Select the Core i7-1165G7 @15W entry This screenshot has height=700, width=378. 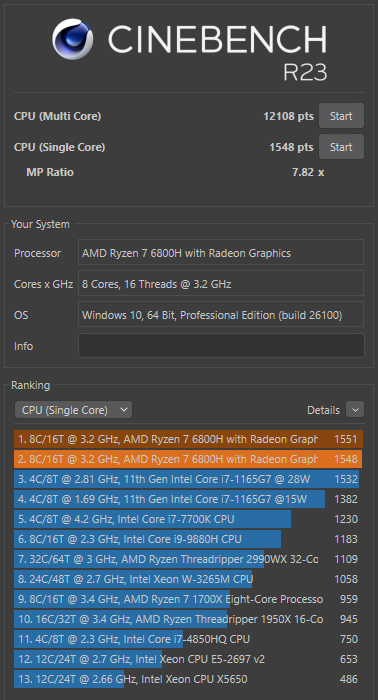[x=188, y=499]
